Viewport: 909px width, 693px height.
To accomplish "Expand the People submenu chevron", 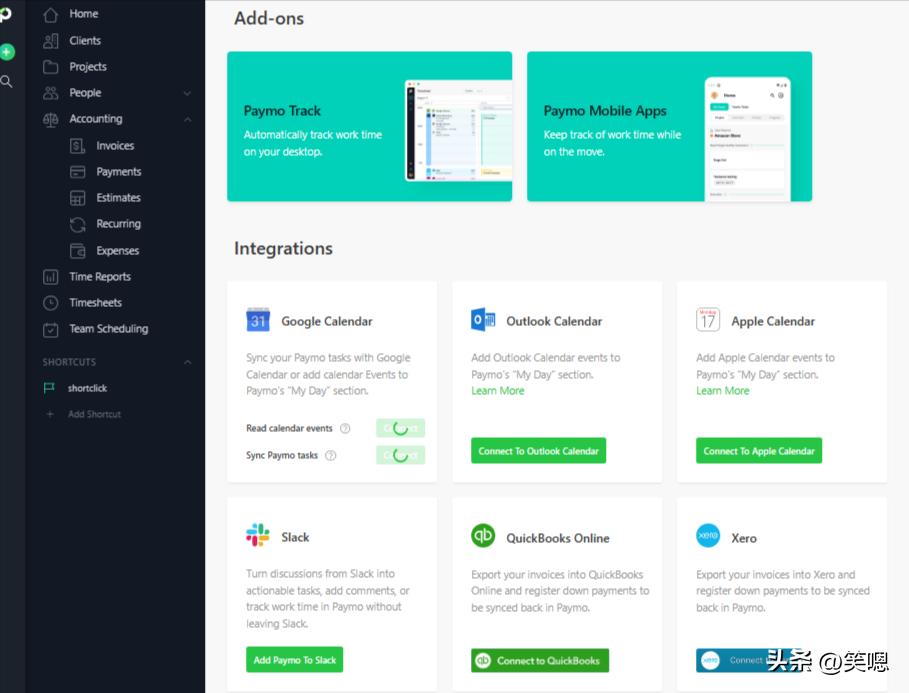I will click(187, 93).
